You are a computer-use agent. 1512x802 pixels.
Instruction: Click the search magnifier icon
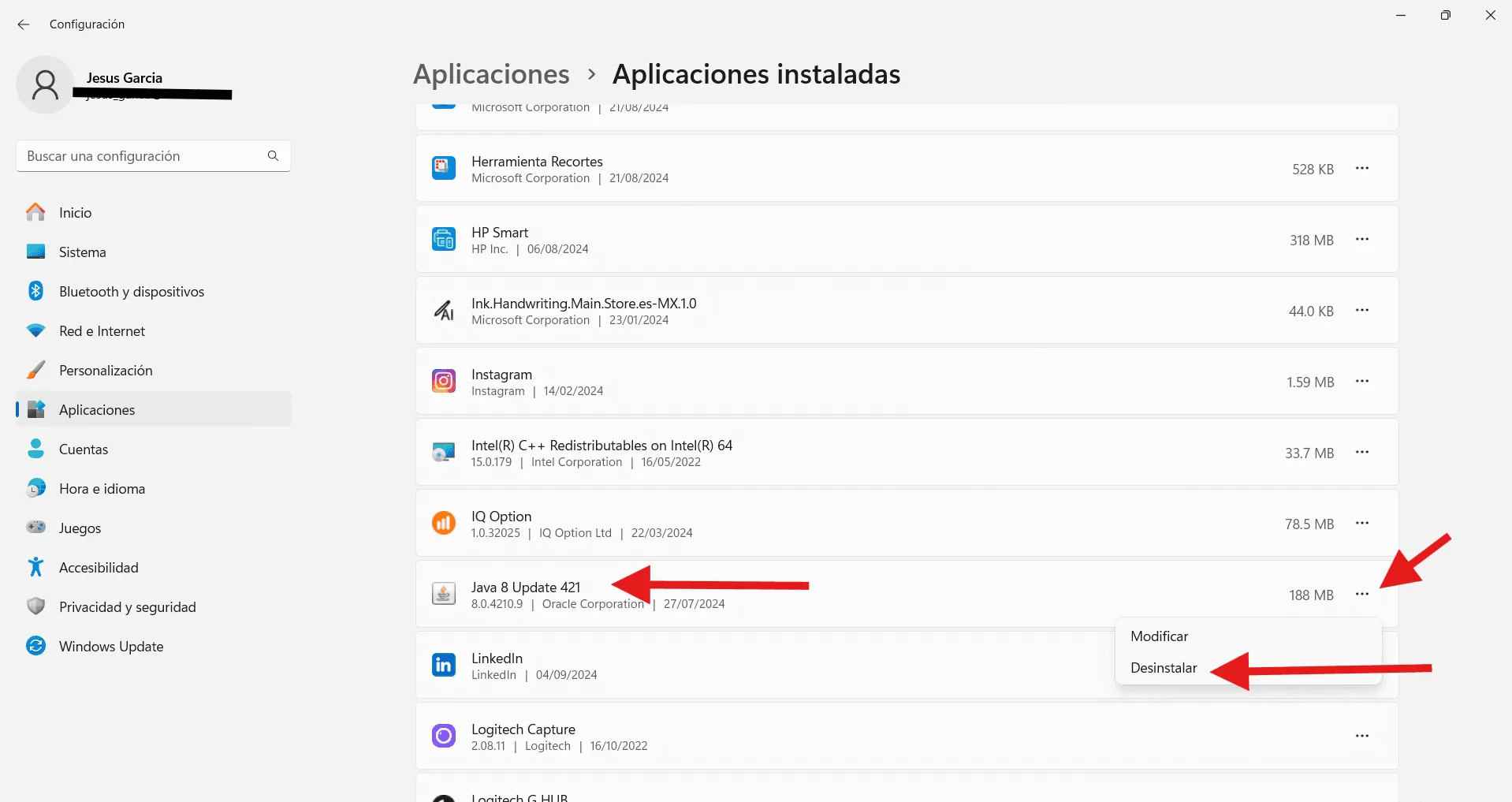click(273, 156)
